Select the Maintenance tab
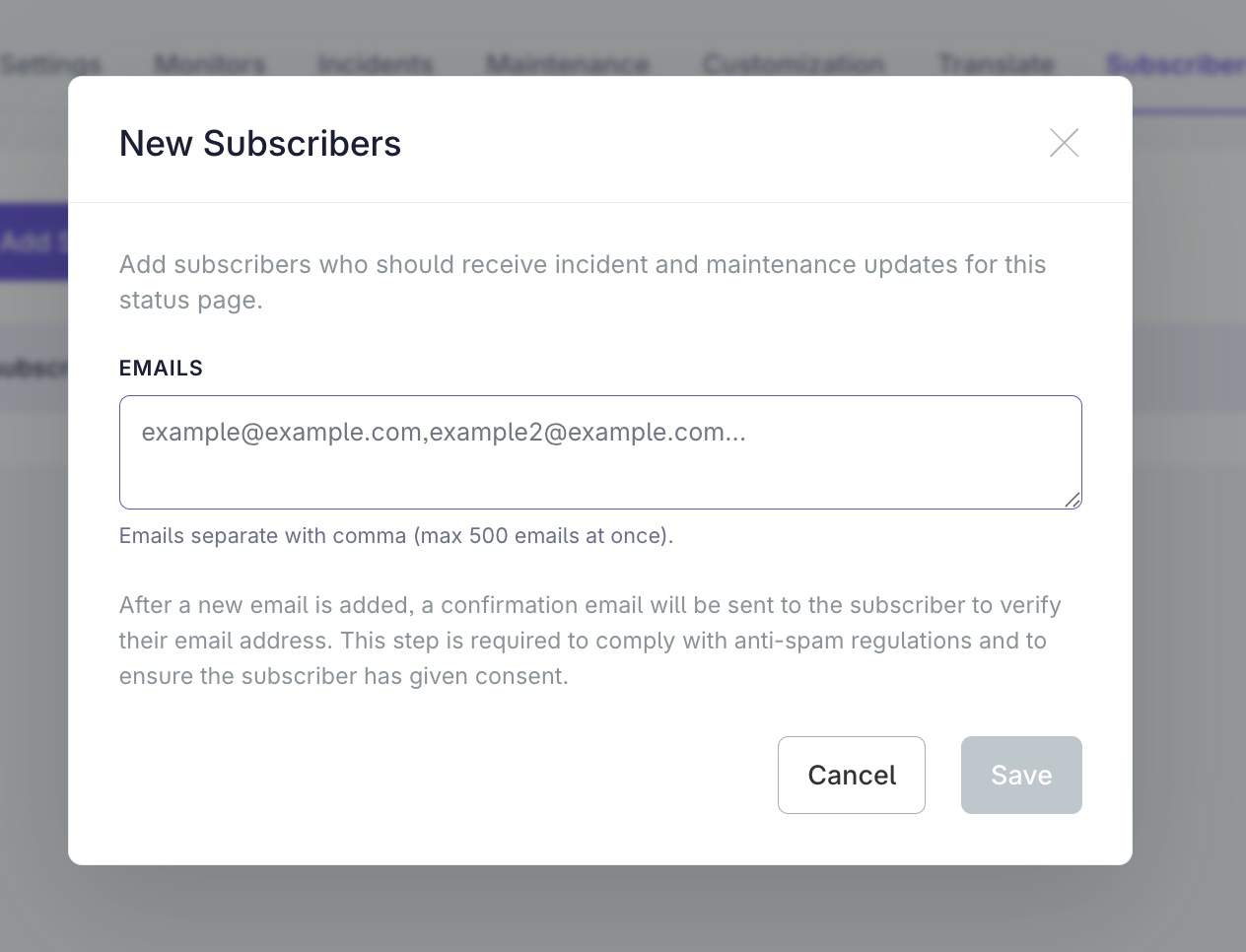Viewport: 1246px width, 952px height. tap(568, 65)
